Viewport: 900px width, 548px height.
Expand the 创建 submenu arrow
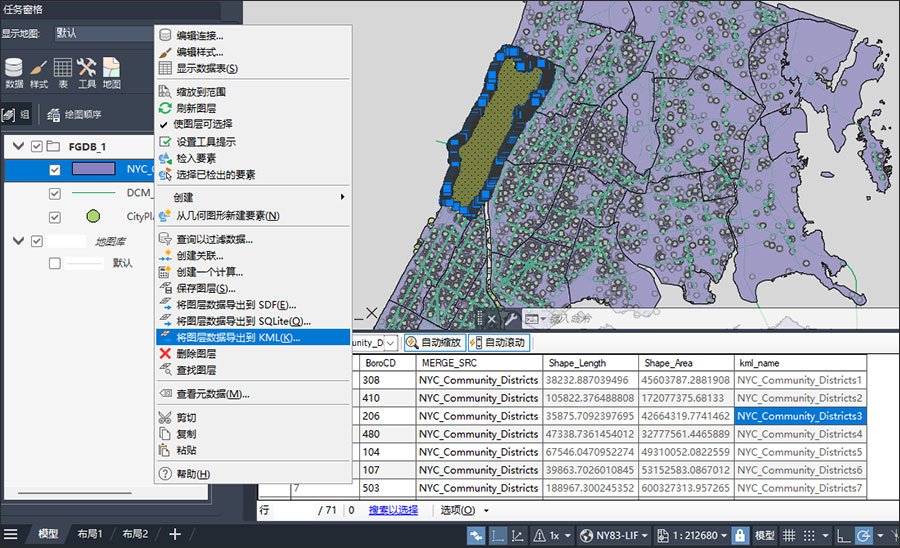(343, 197)
